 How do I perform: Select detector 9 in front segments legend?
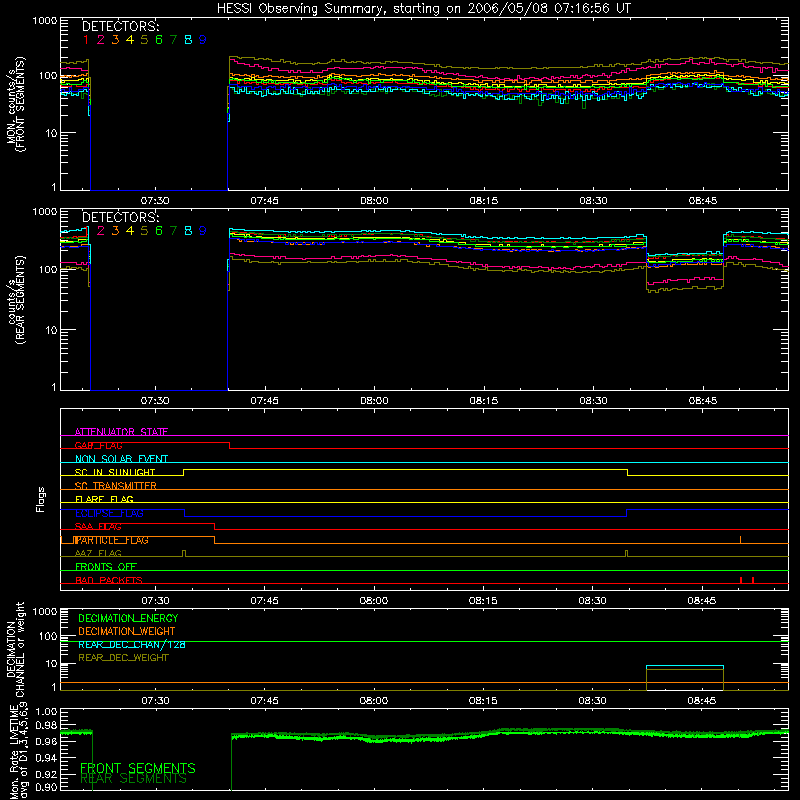click(203, 40)
